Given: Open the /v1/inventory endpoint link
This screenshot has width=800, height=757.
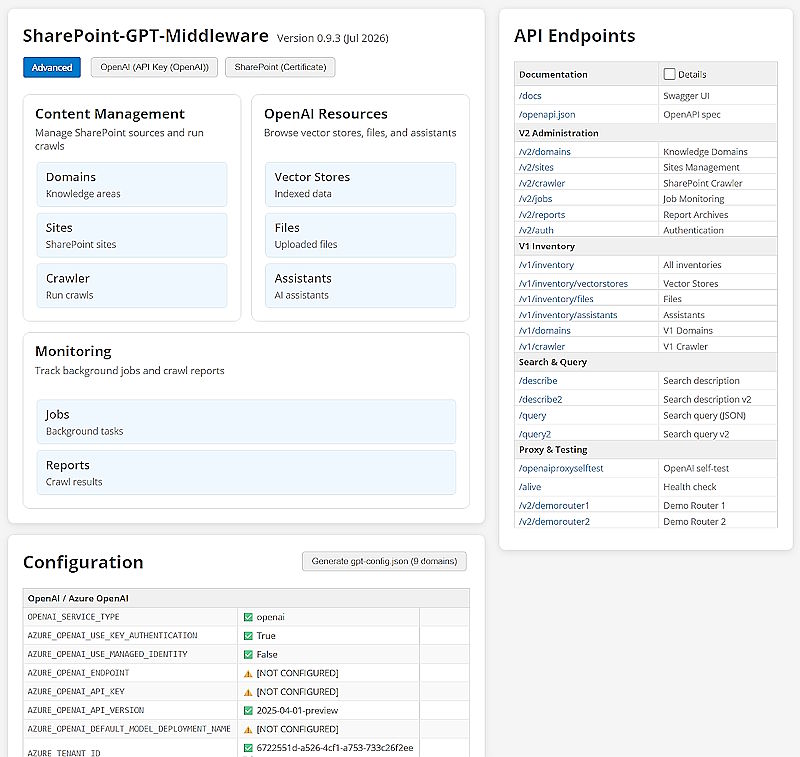Looking at the screenshot, I should click(546, 265).
